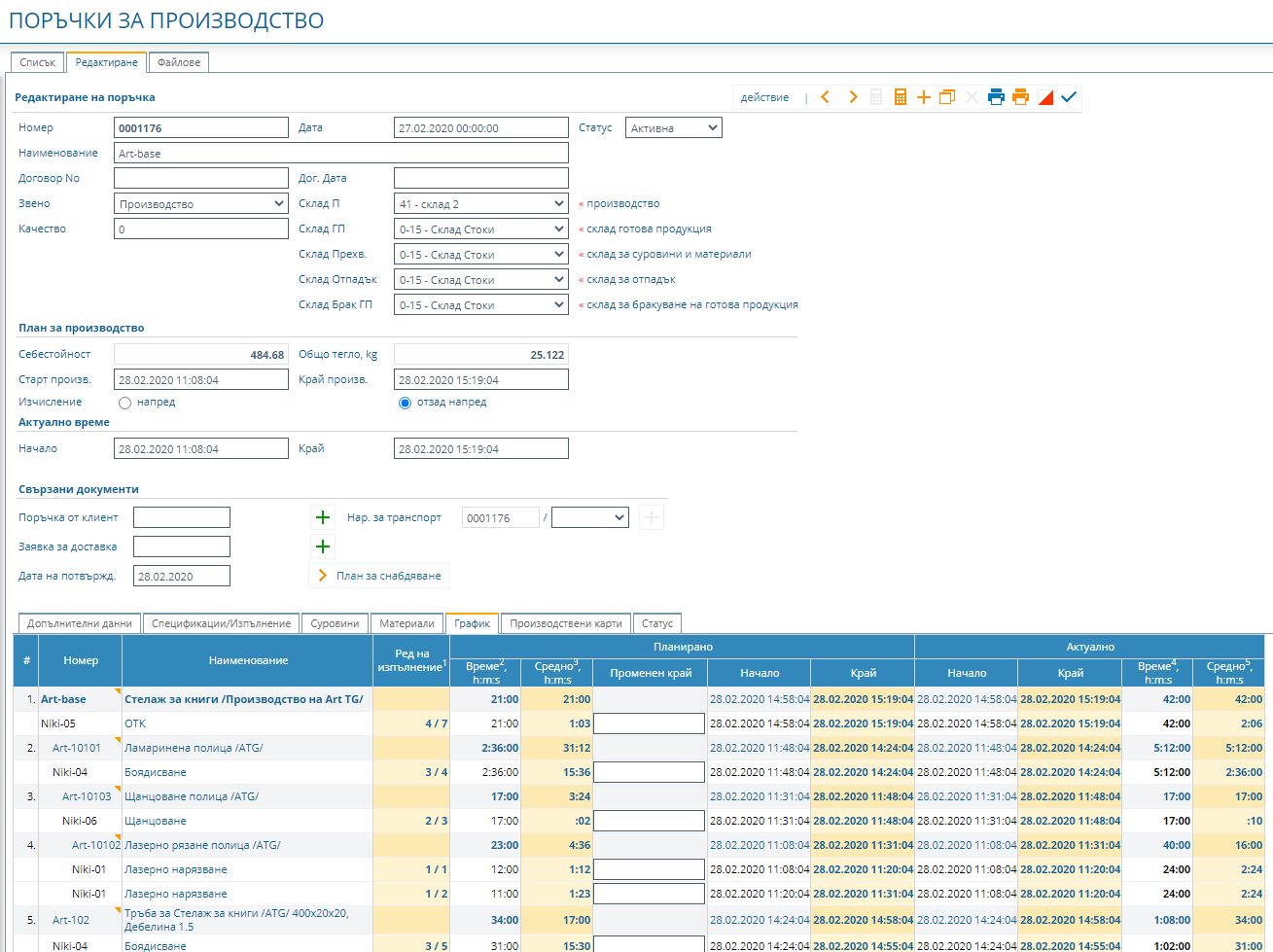Click 'Променен край' field in Niki-06 row
Viewport: 1273px width, 952px height.
[x=649, y=821]
